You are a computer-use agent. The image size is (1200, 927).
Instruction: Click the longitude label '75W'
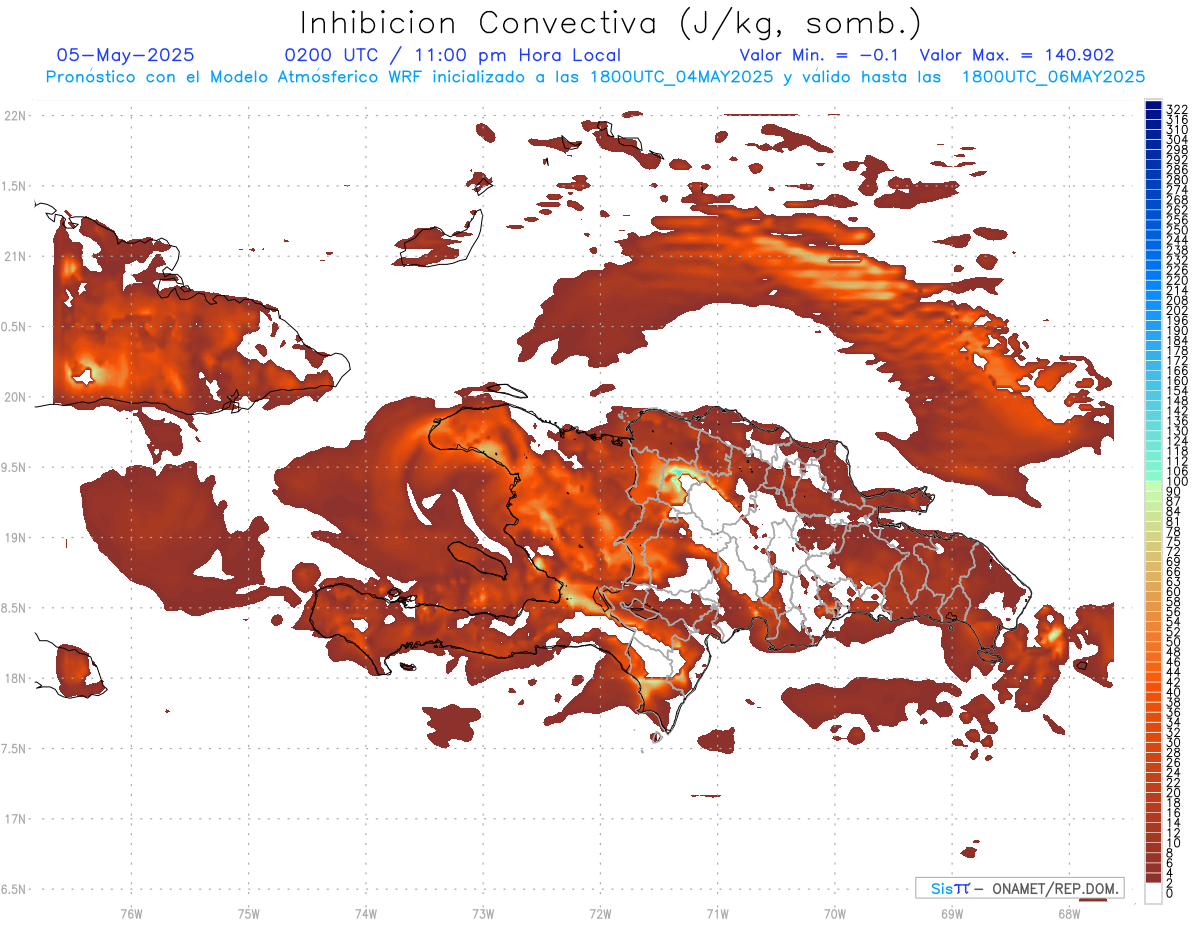point(248,913)
